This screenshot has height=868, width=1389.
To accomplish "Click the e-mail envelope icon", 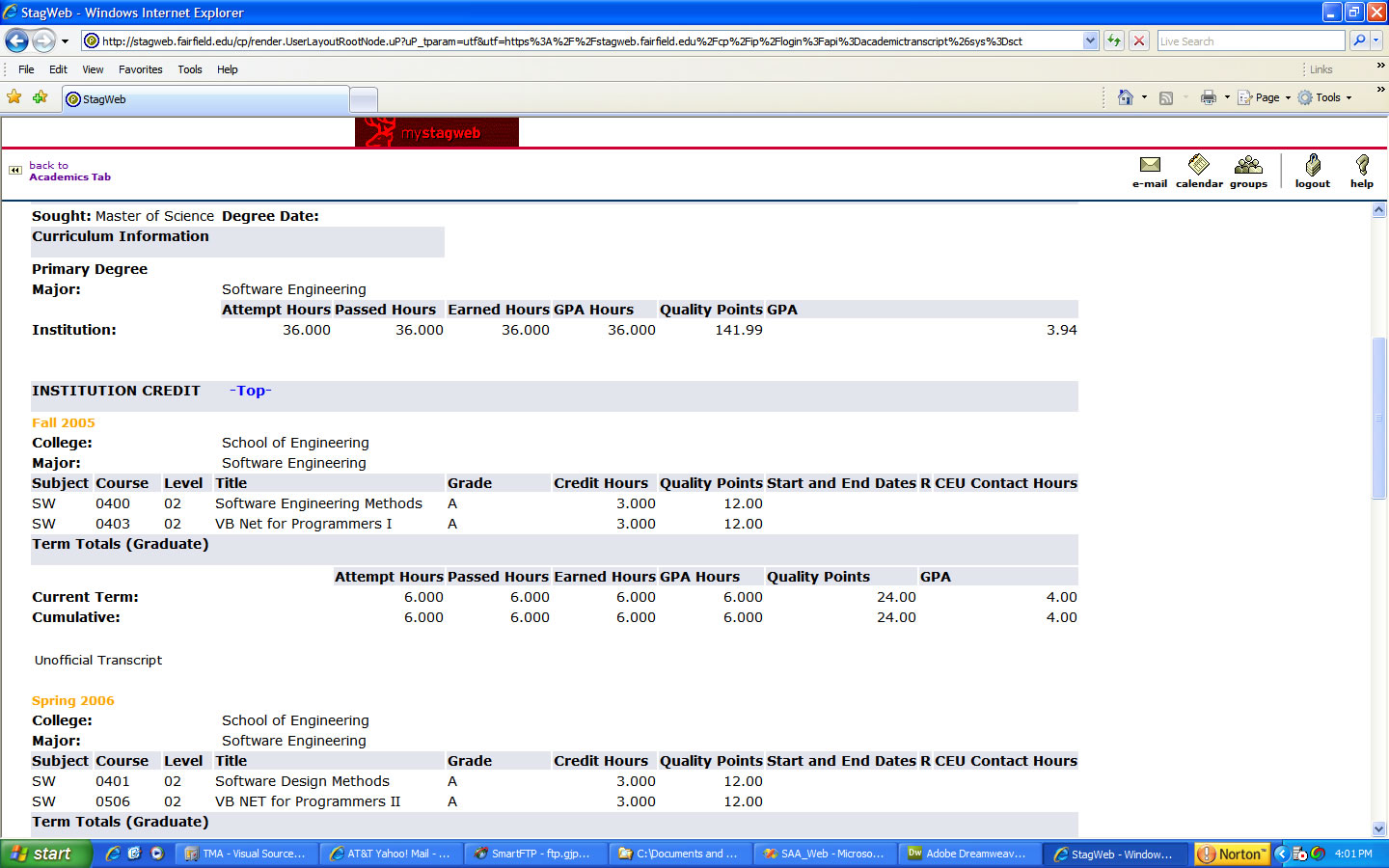I will point(1149,165).
